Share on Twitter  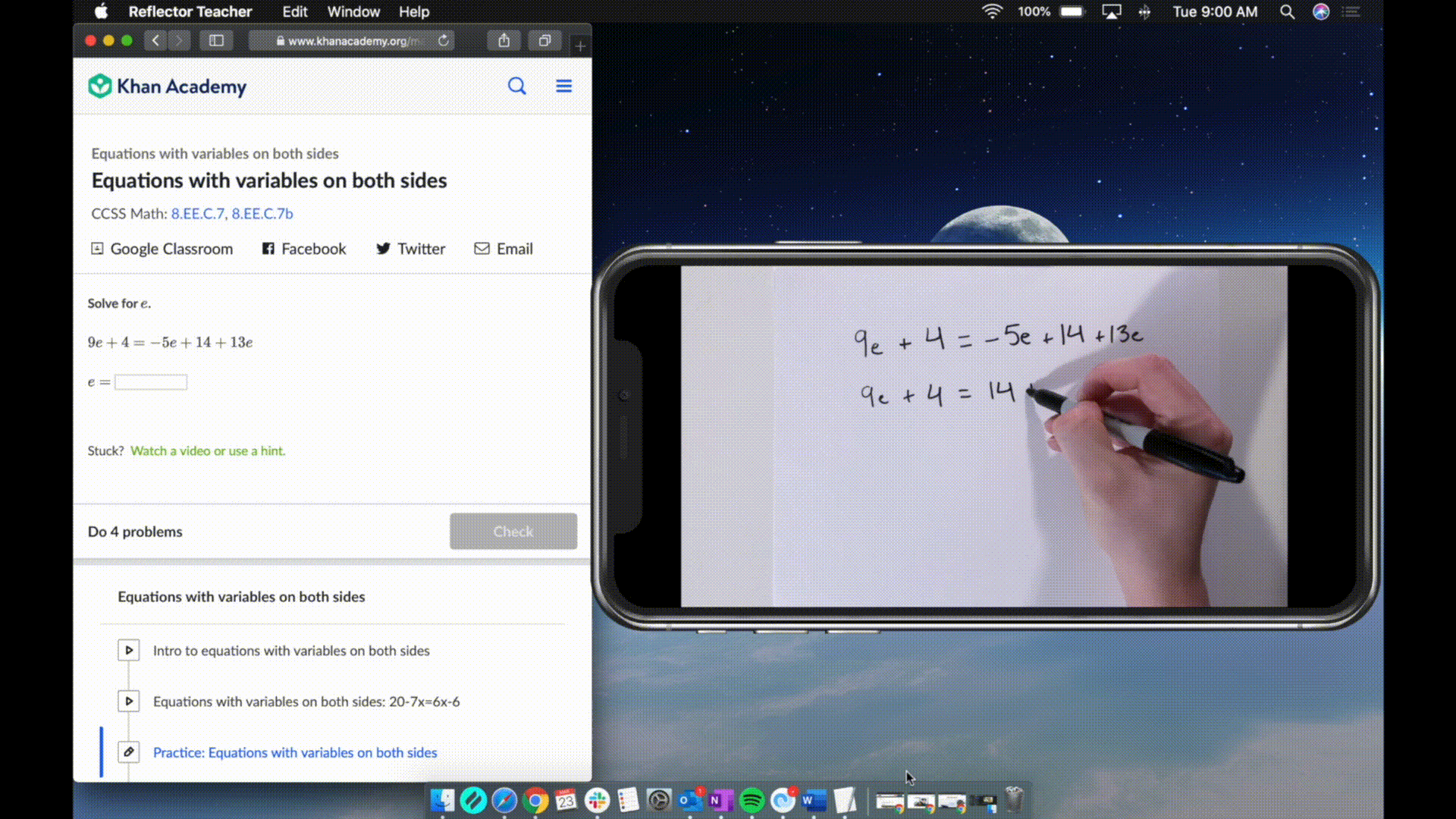(x=410, y=249)
